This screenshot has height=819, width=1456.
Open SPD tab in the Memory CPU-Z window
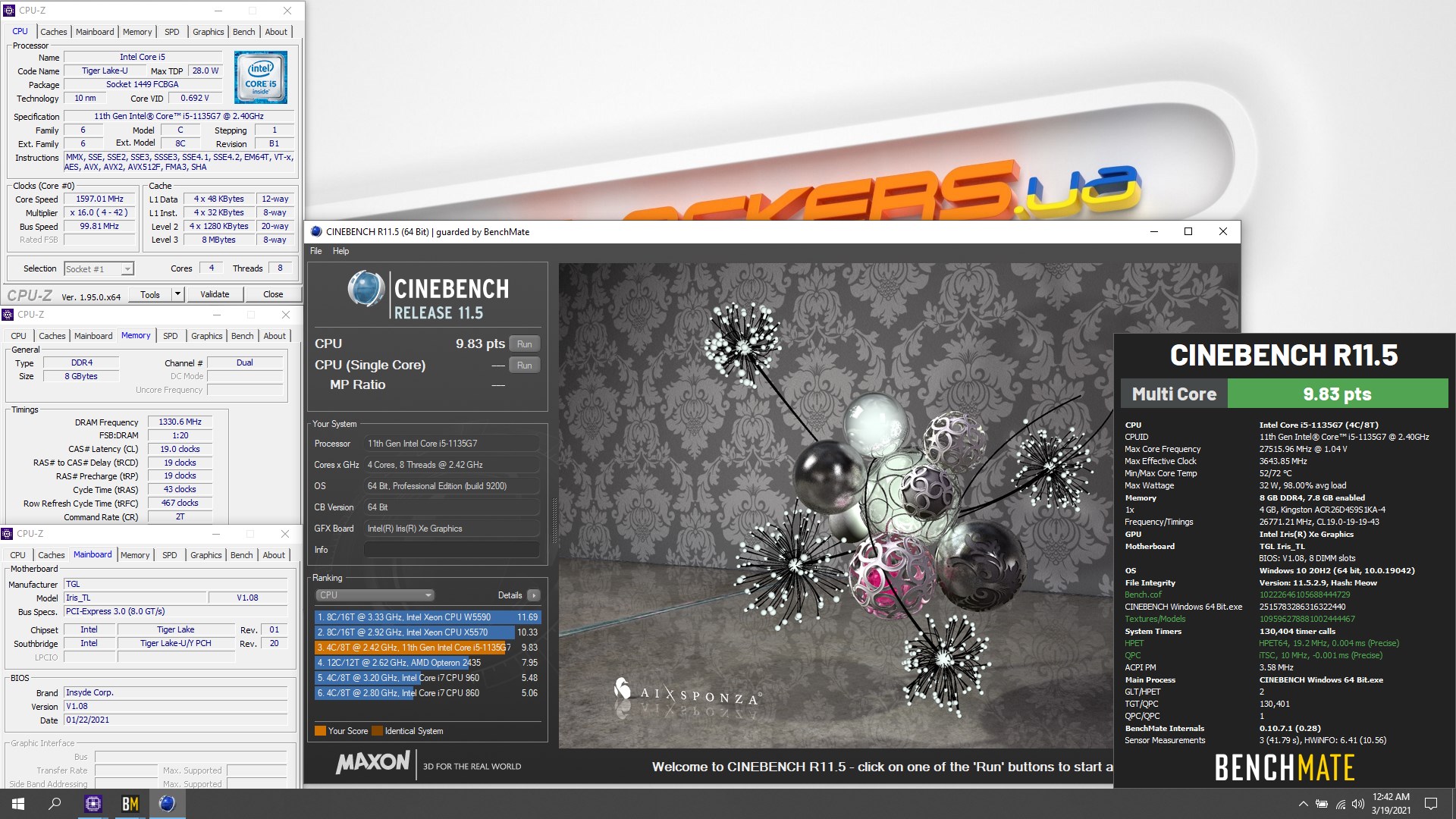click(171, 336)
